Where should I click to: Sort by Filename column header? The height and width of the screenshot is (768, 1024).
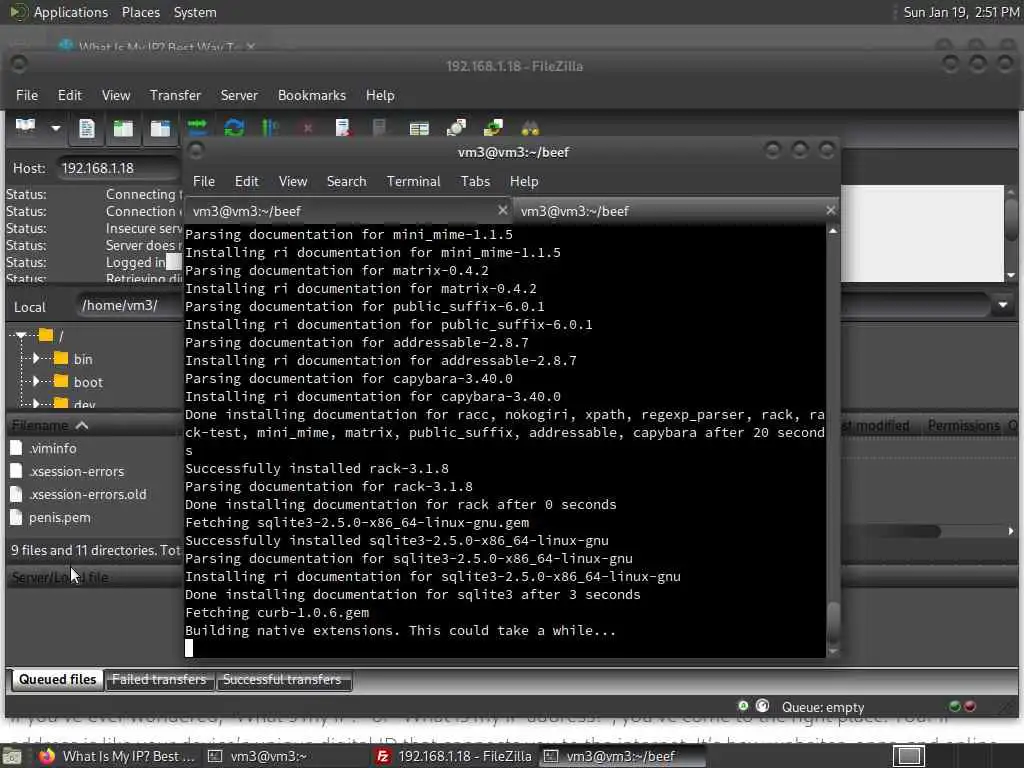click(95, 426)
